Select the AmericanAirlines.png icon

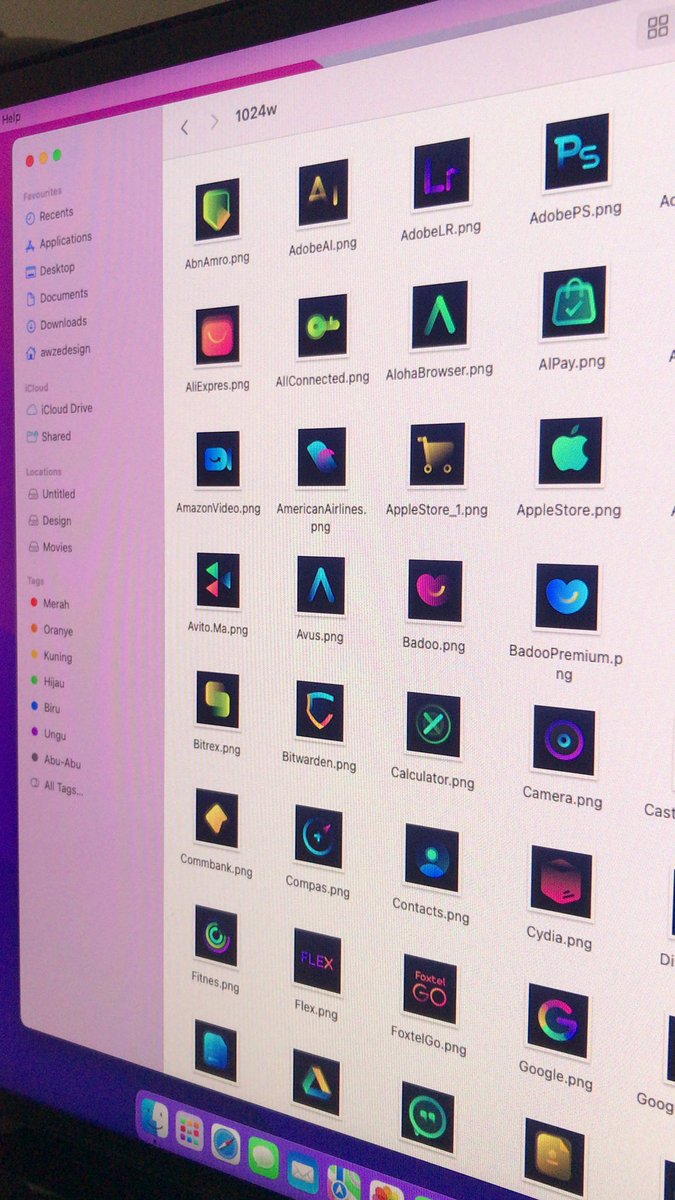pyautogui.click(x=321, y=457)
